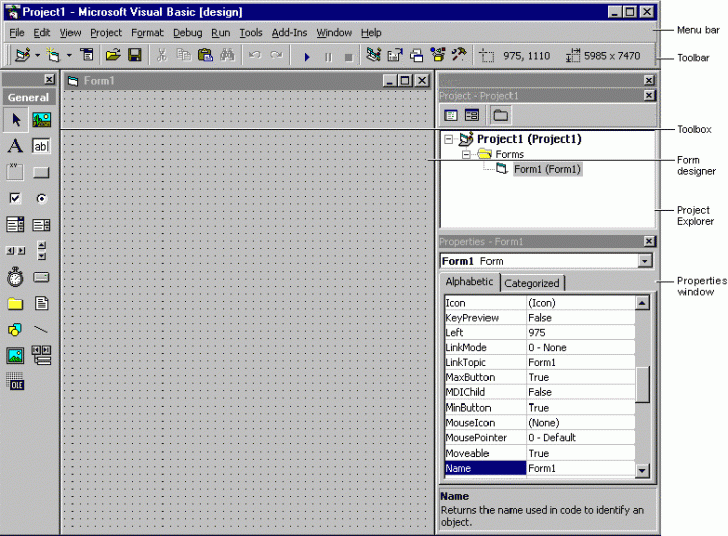Select the CheckBox control in the toolbox
Screen dimensions: 728x536
coord(16,198)
